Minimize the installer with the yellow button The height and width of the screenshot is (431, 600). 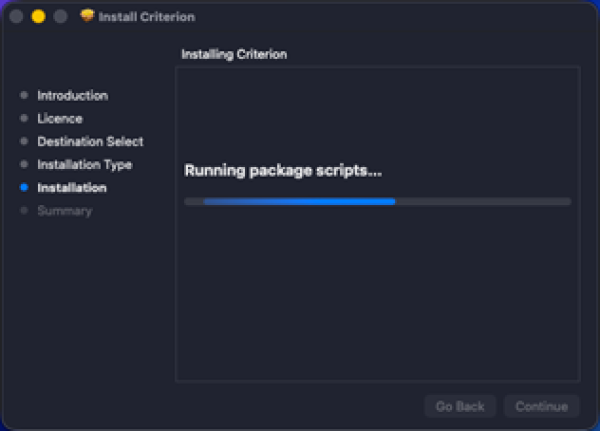coord(39,17)
